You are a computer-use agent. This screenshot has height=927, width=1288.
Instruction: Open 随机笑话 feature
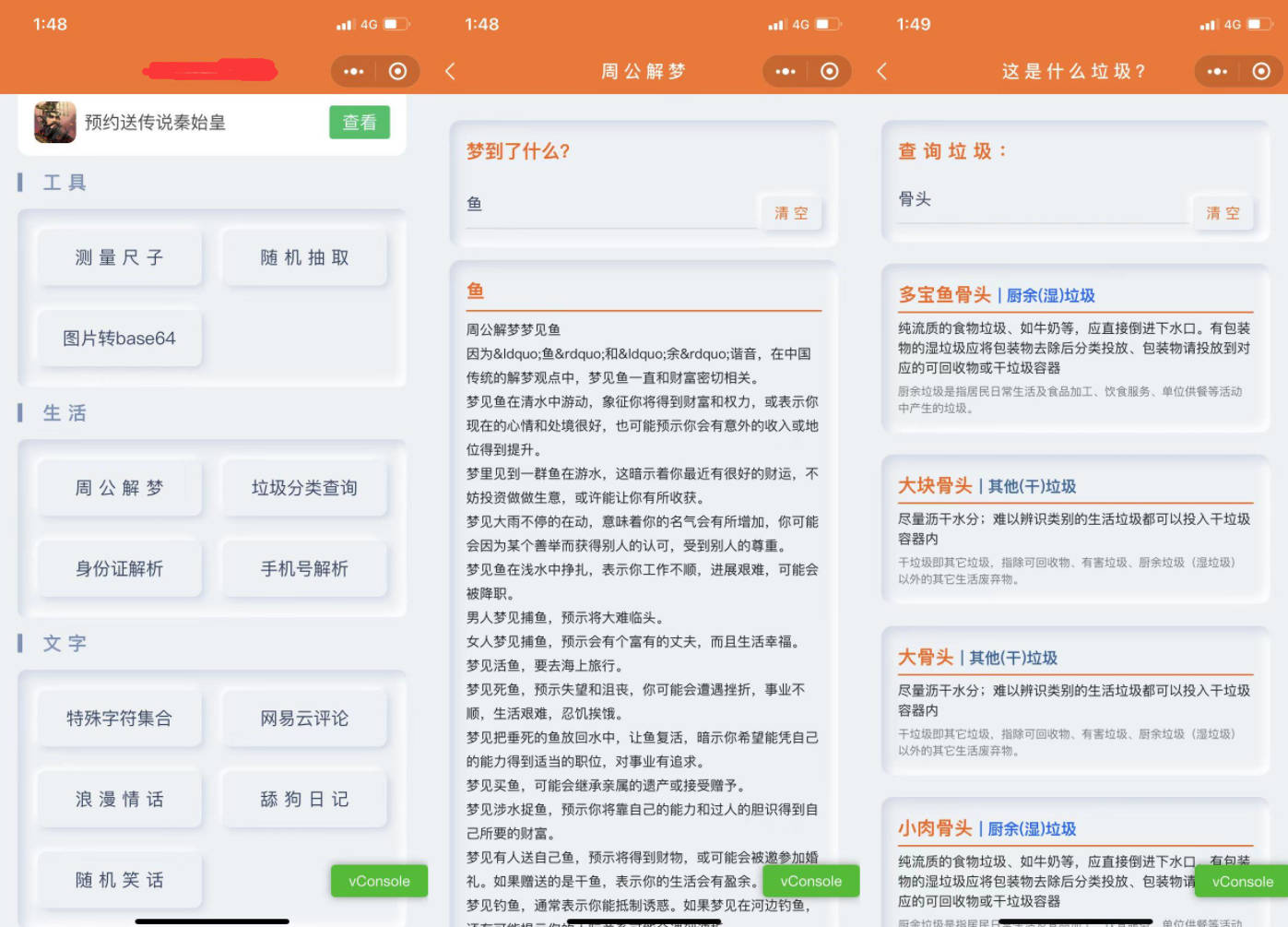point(119,880)
